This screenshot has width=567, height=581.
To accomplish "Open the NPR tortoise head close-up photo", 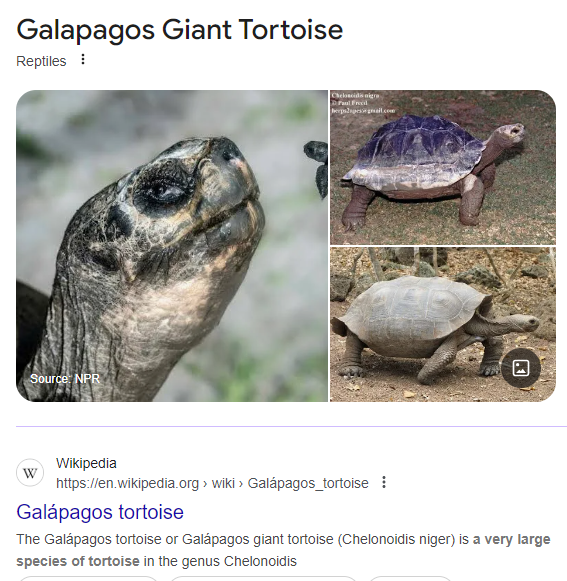I will 172,246.
